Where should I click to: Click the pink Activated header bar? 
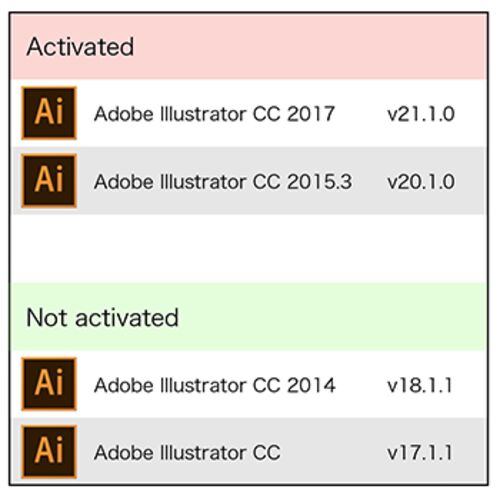point(249,47)
